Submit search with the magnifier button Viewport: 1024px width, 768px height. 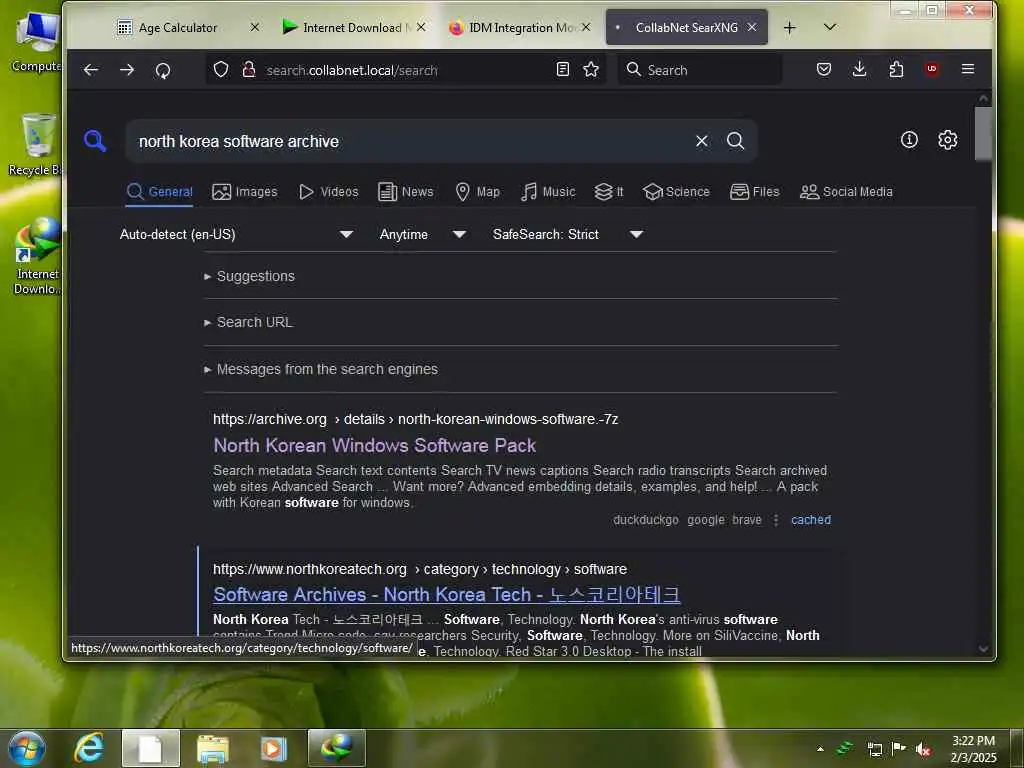pyautogui.click(x=735, y=141)
